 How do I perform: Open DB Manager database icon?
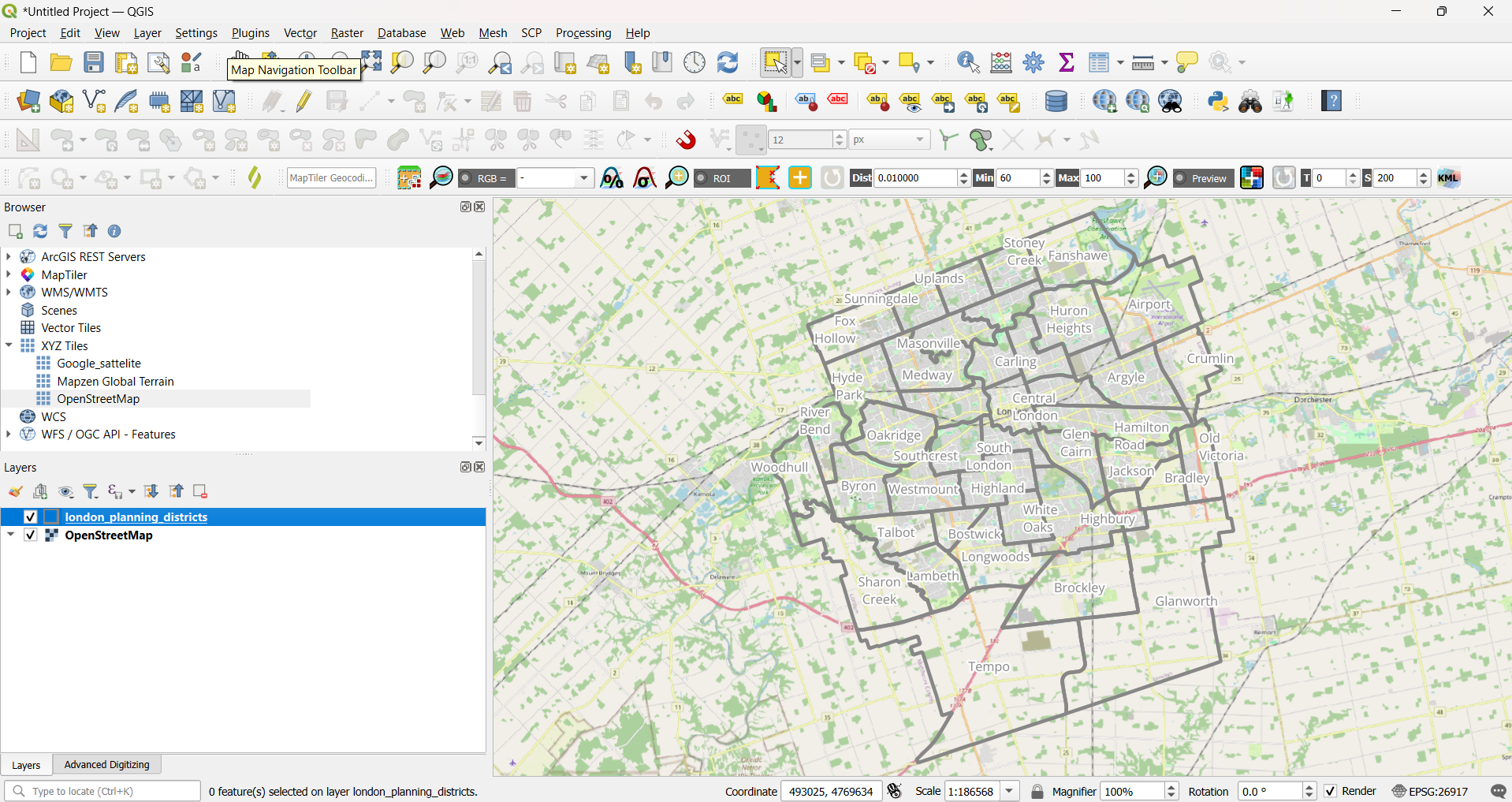tap(1056, 101)
